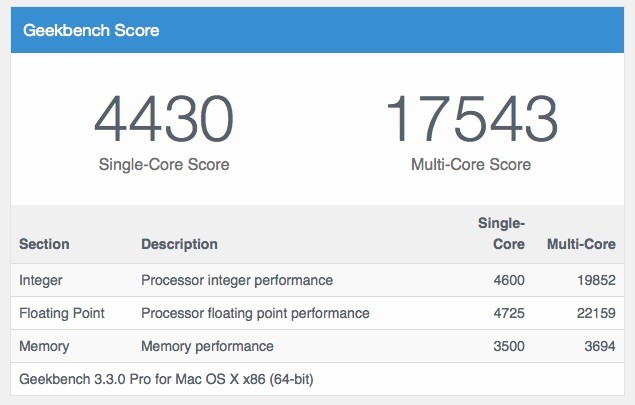The height and width of the screenshot is (405, 635).
Task: Click the Processor integer performance description
Action: [237, 280]
